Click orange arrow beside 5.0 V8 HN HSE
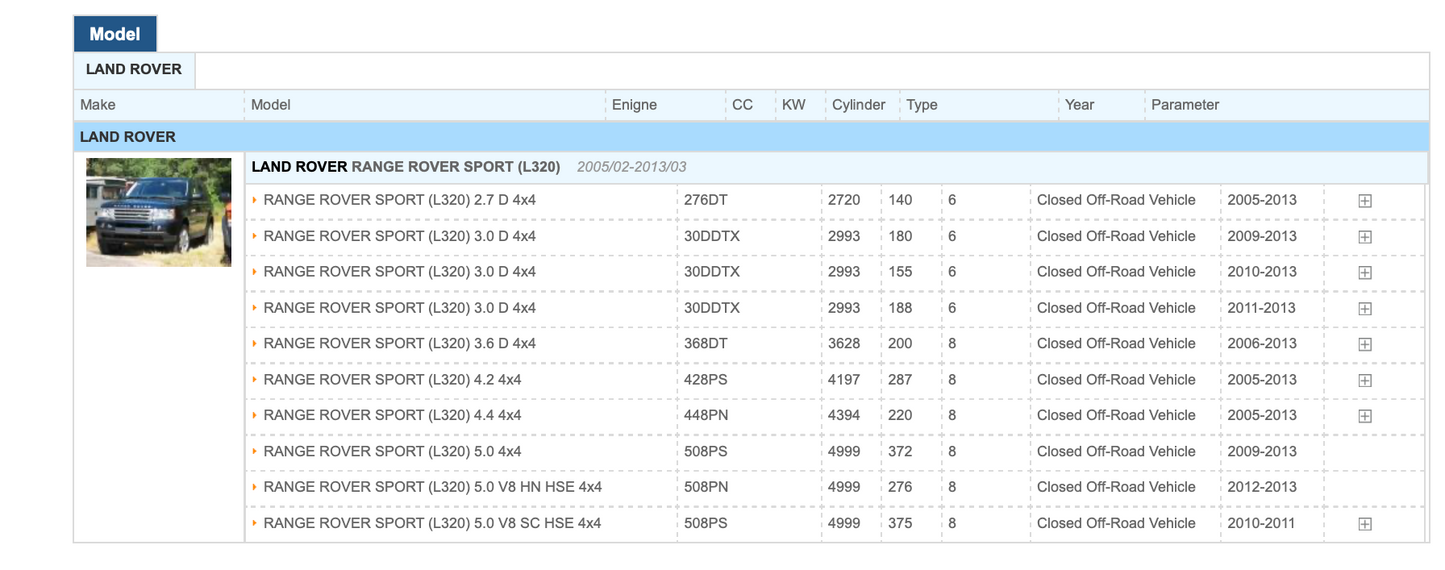Image resolution: width=1445 pixels, height=570 pixels. click(x=255, y=488)
